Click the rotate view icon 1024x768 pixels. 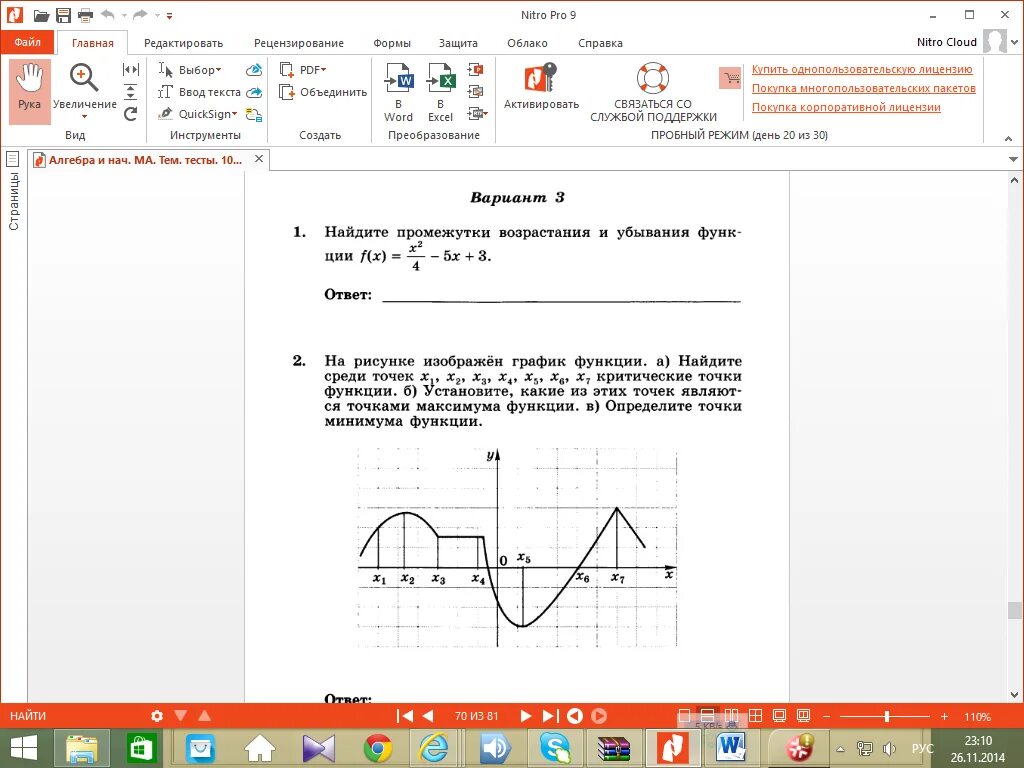[x=131, y=114]
